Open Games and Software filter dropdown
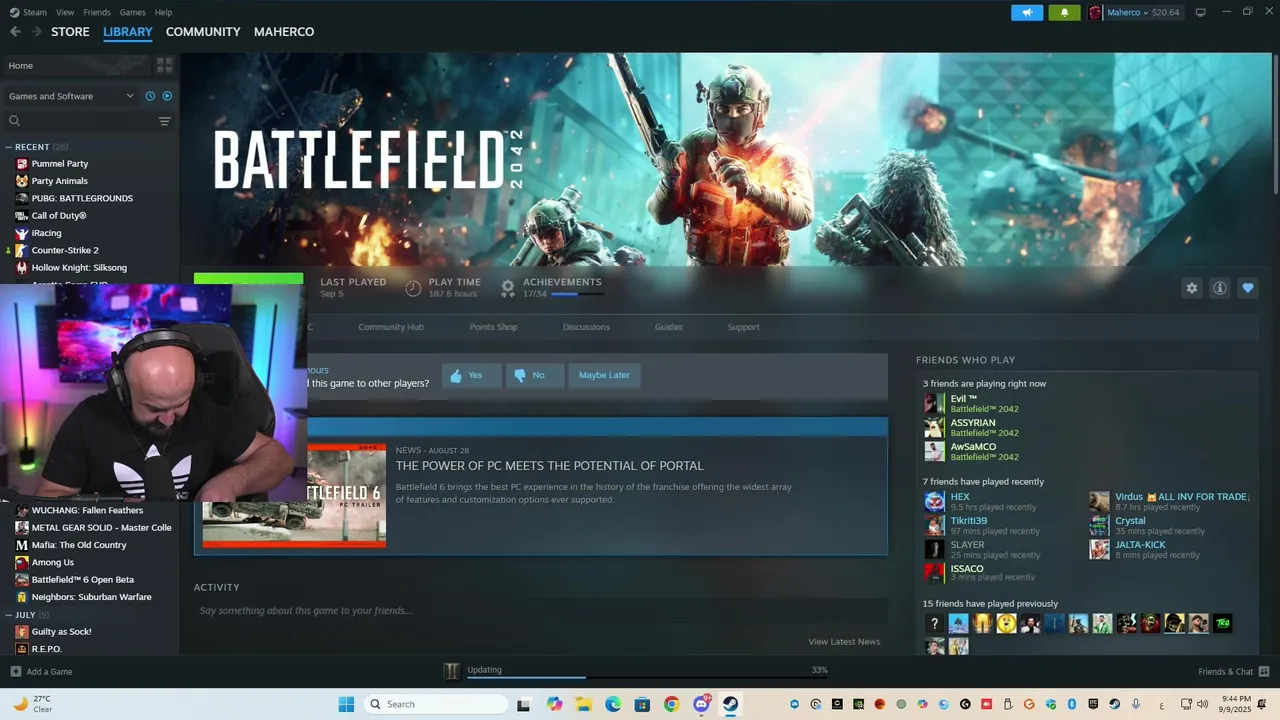 [71, 96]
